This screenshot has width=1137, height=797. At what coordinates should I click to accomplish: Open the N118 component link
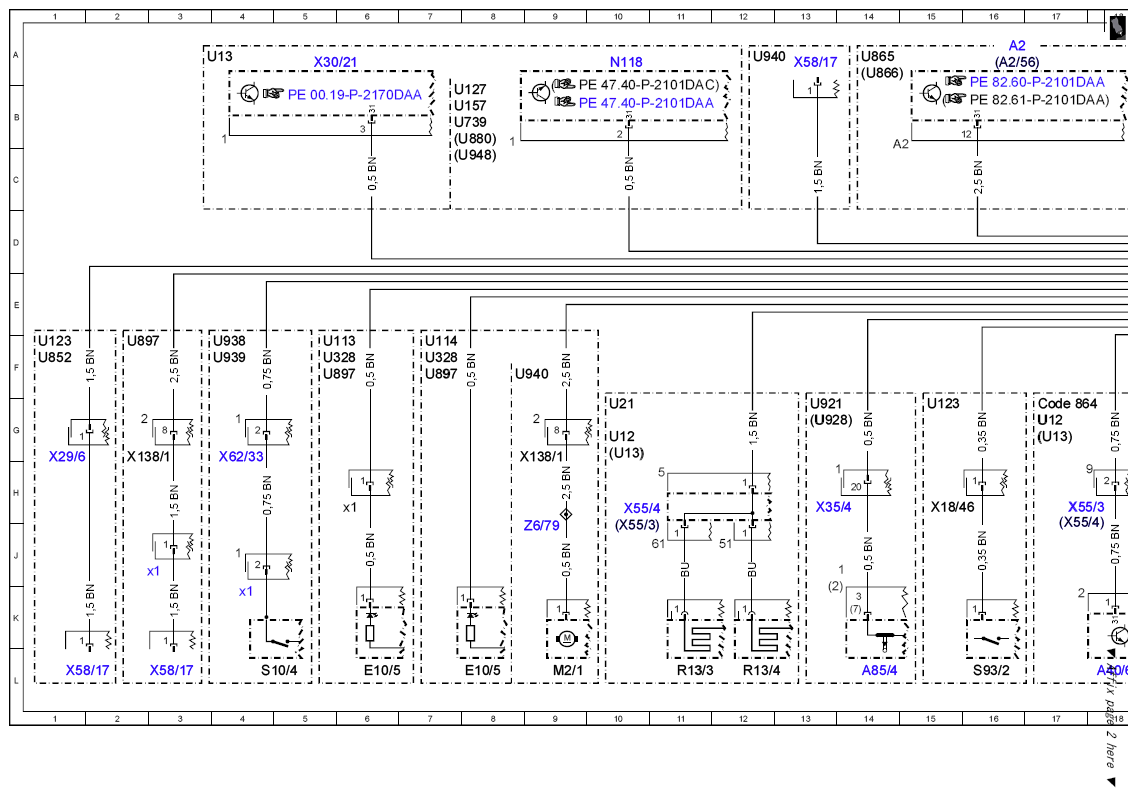click(626, 62)
